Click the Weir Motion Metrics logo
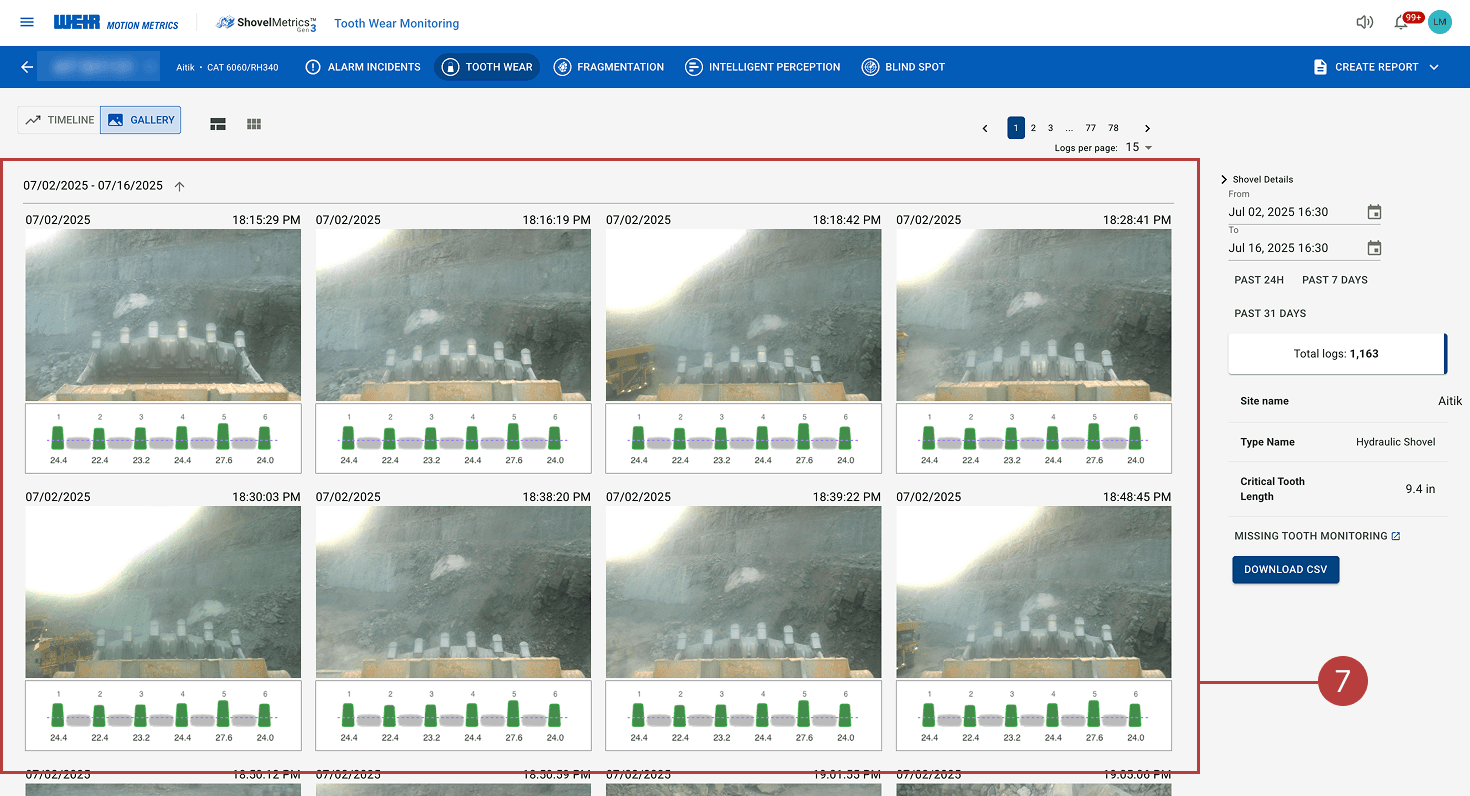This screenshot has width=1470, height=796. pos(116,23)
